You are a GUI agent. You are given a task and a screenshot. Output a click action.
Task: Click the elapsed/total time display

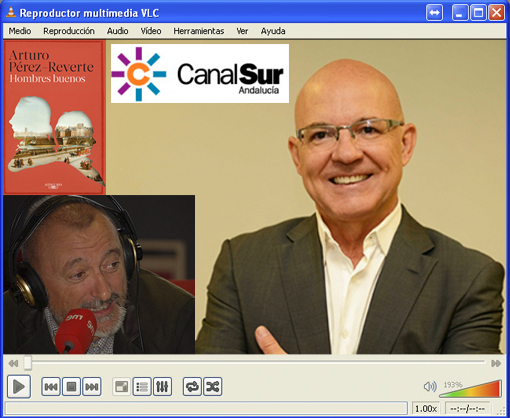[x=467, y=408]
